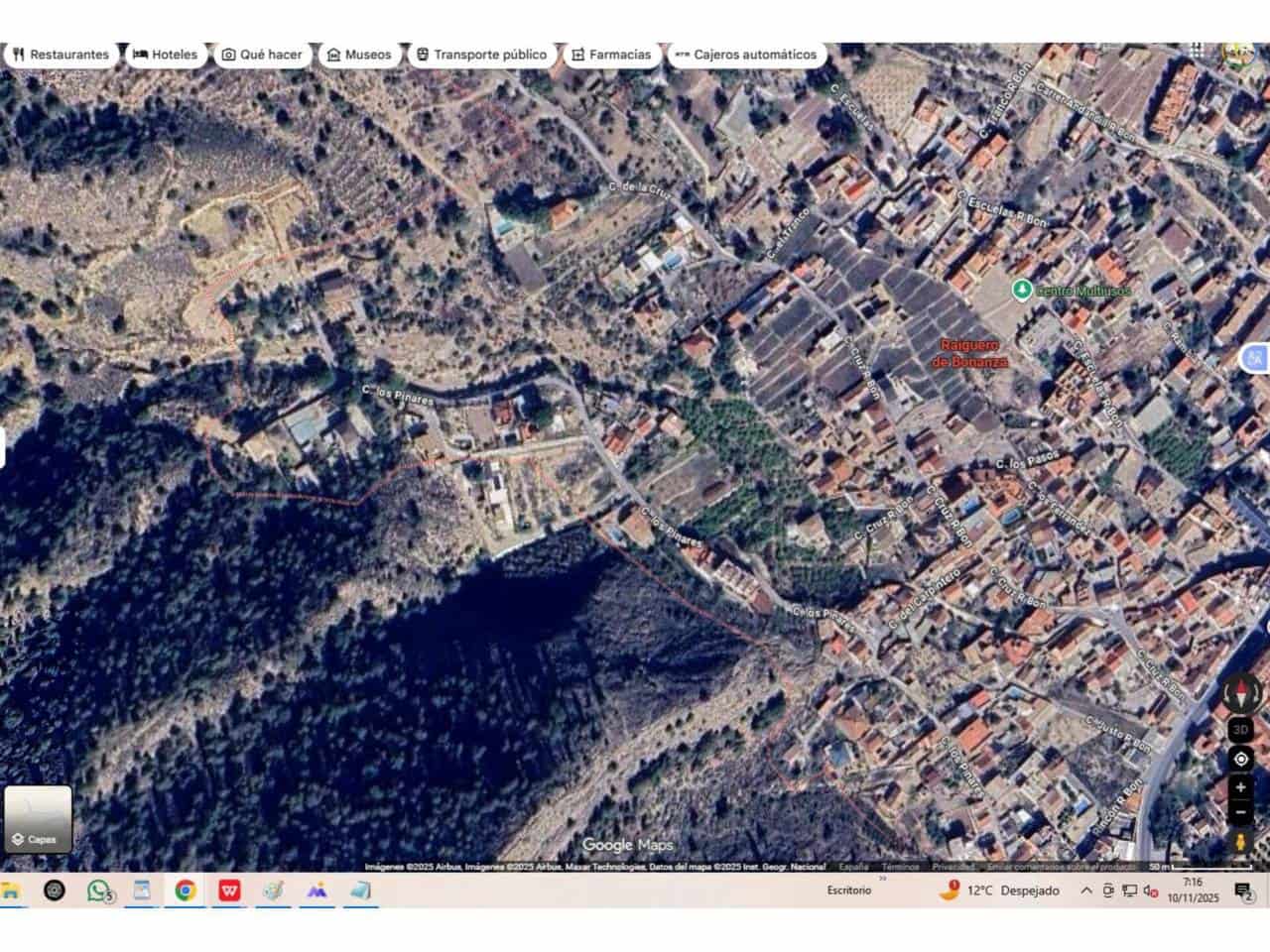Click the compass to reset north
Image resolution: width=1270 pixels, height=952 pixels.
[x=1240, y=692]
